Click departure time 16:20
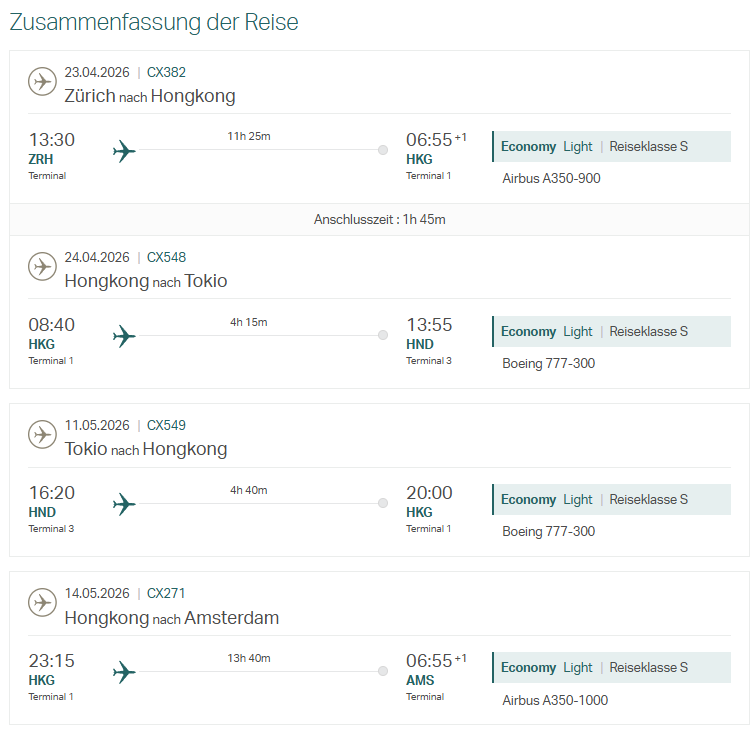The height and width of the screenshot is (731, 756). [52, 493]
